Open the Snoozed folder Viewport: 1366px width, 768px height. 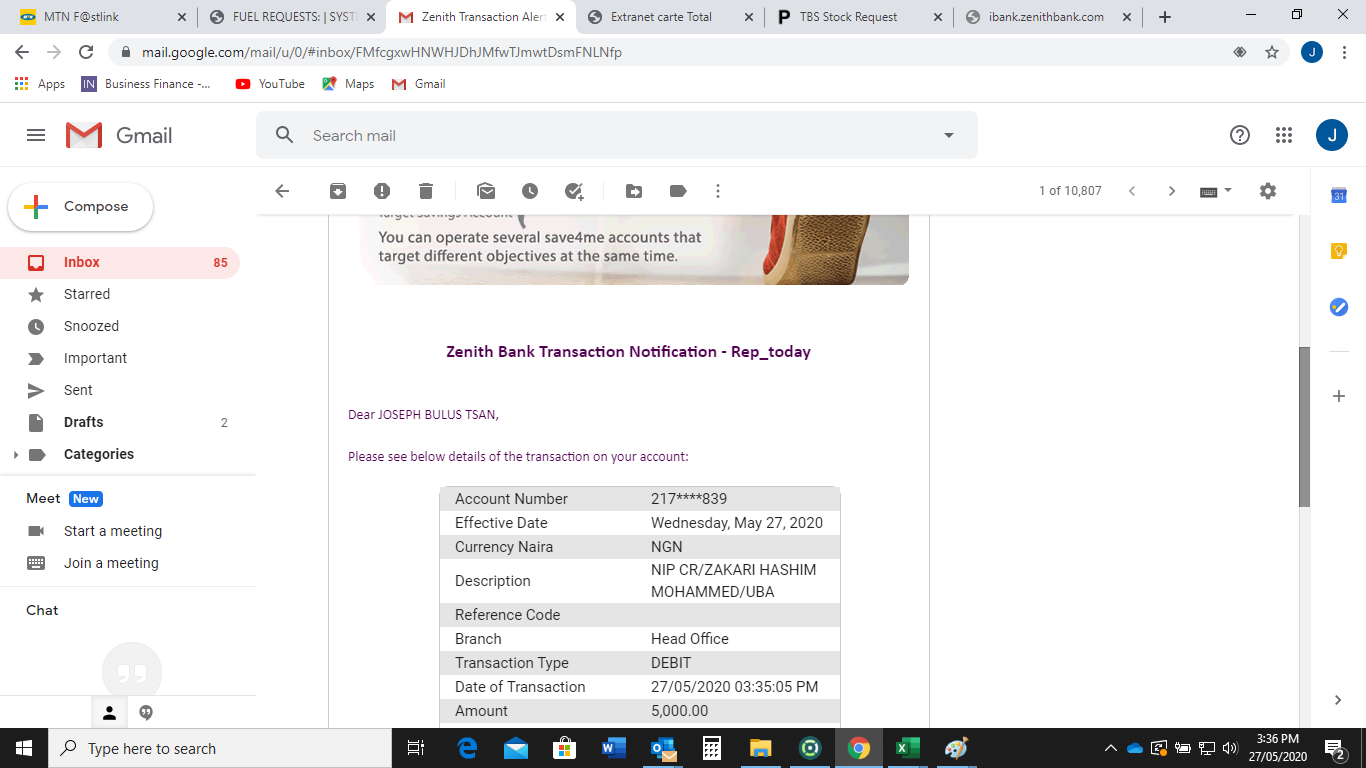point(120,327)
